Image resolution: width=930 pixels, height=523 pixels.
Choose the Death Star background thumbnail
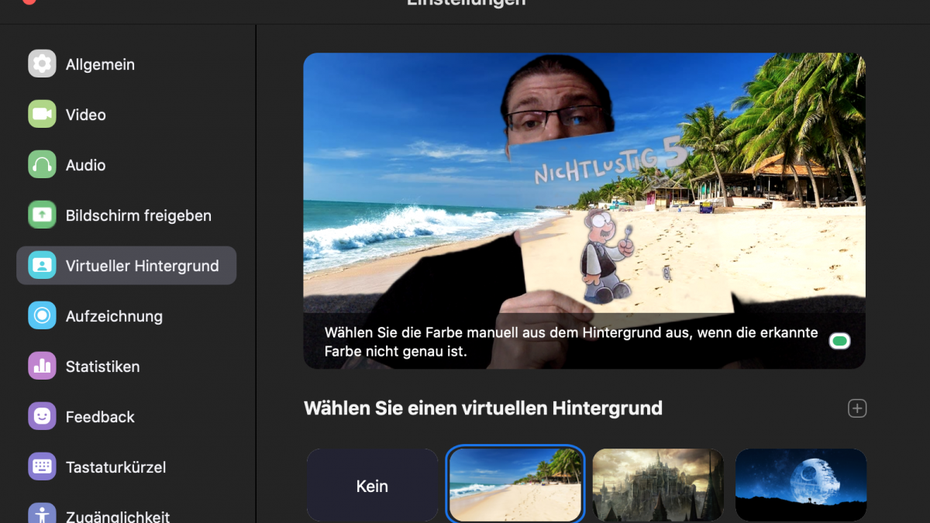(x=801, y=485)
